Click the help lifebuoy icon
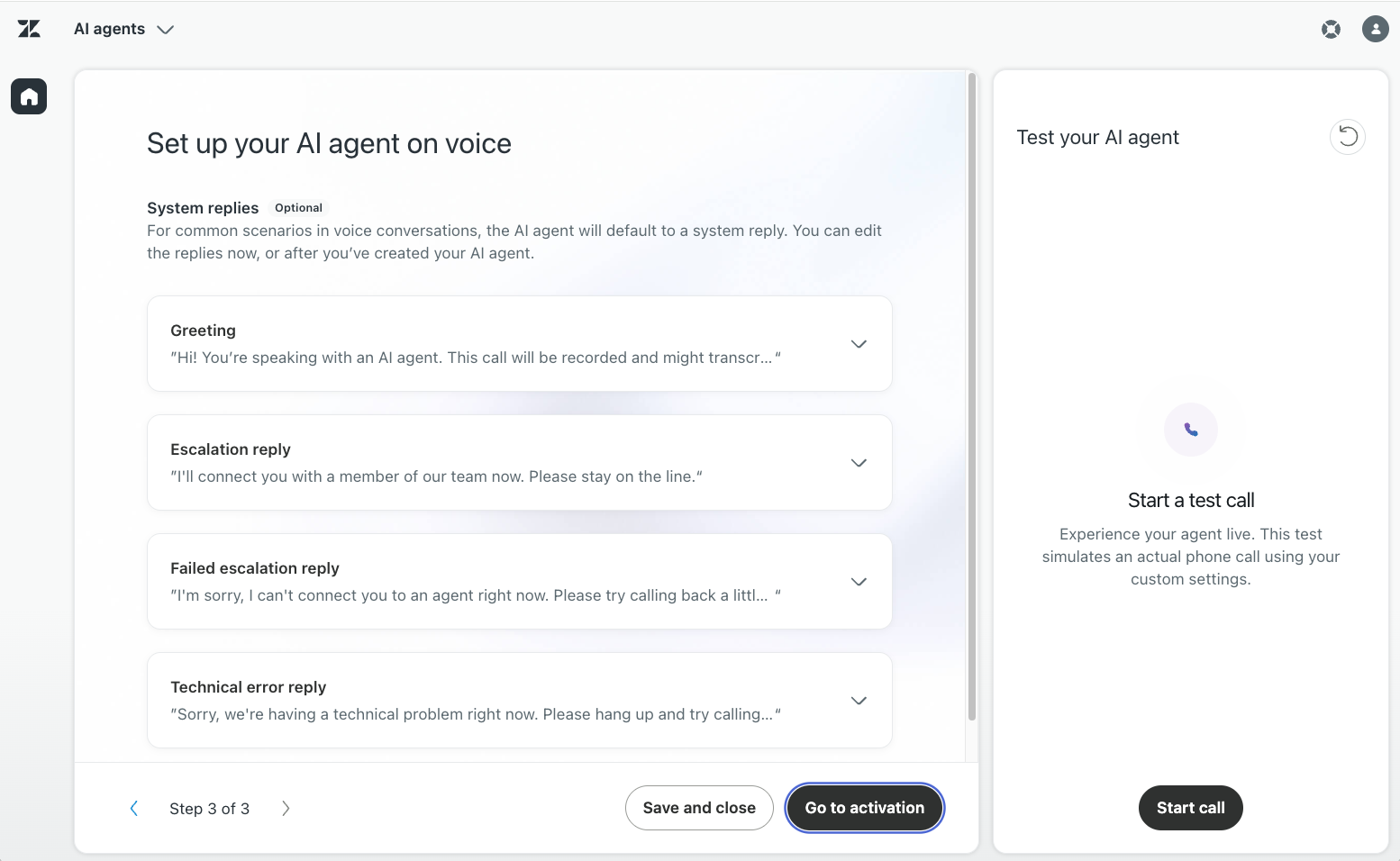 (1331, 29)
